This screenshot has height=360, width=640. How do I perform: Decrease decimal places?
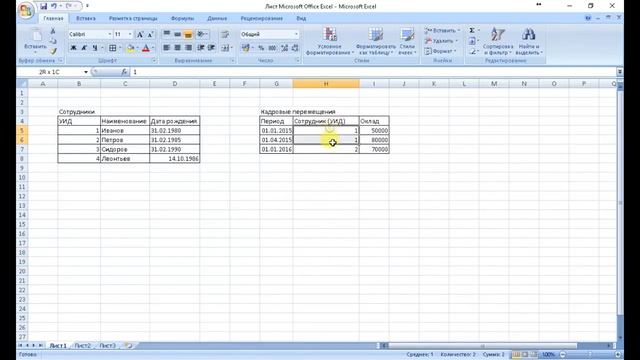[295, 48]
